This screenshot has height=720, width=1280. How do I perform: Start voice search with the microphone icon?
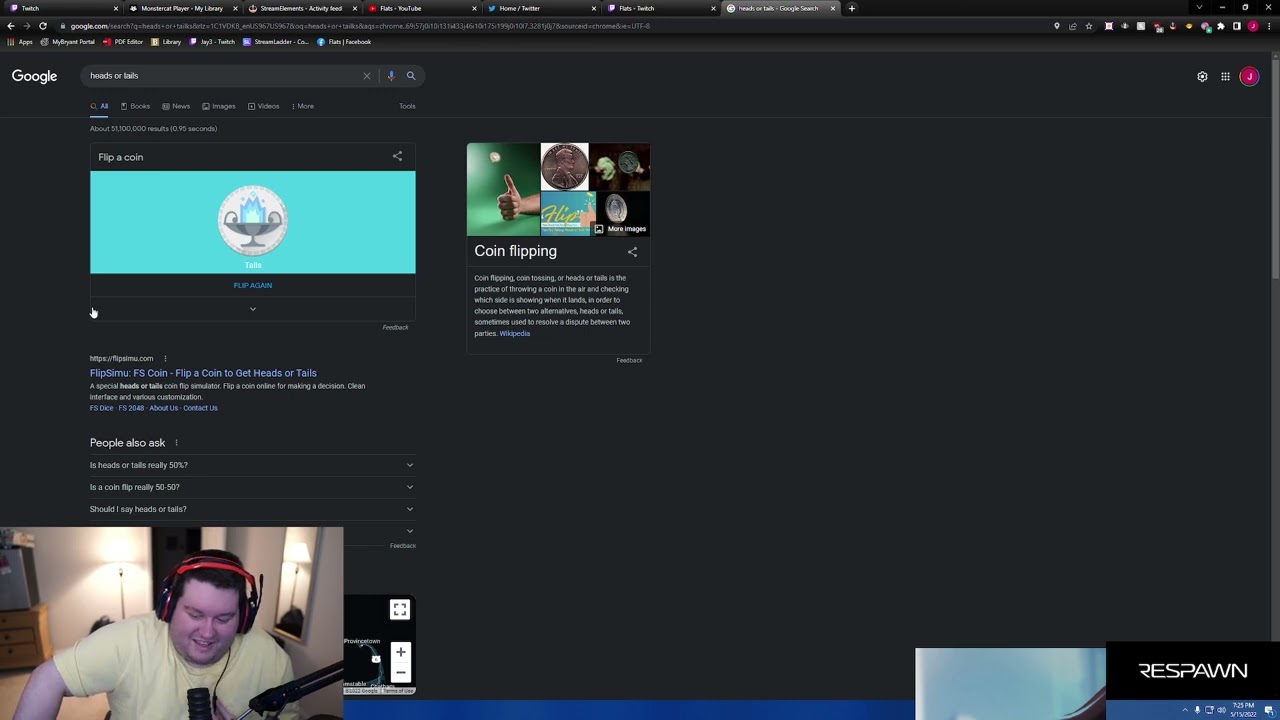coord(391,76)
